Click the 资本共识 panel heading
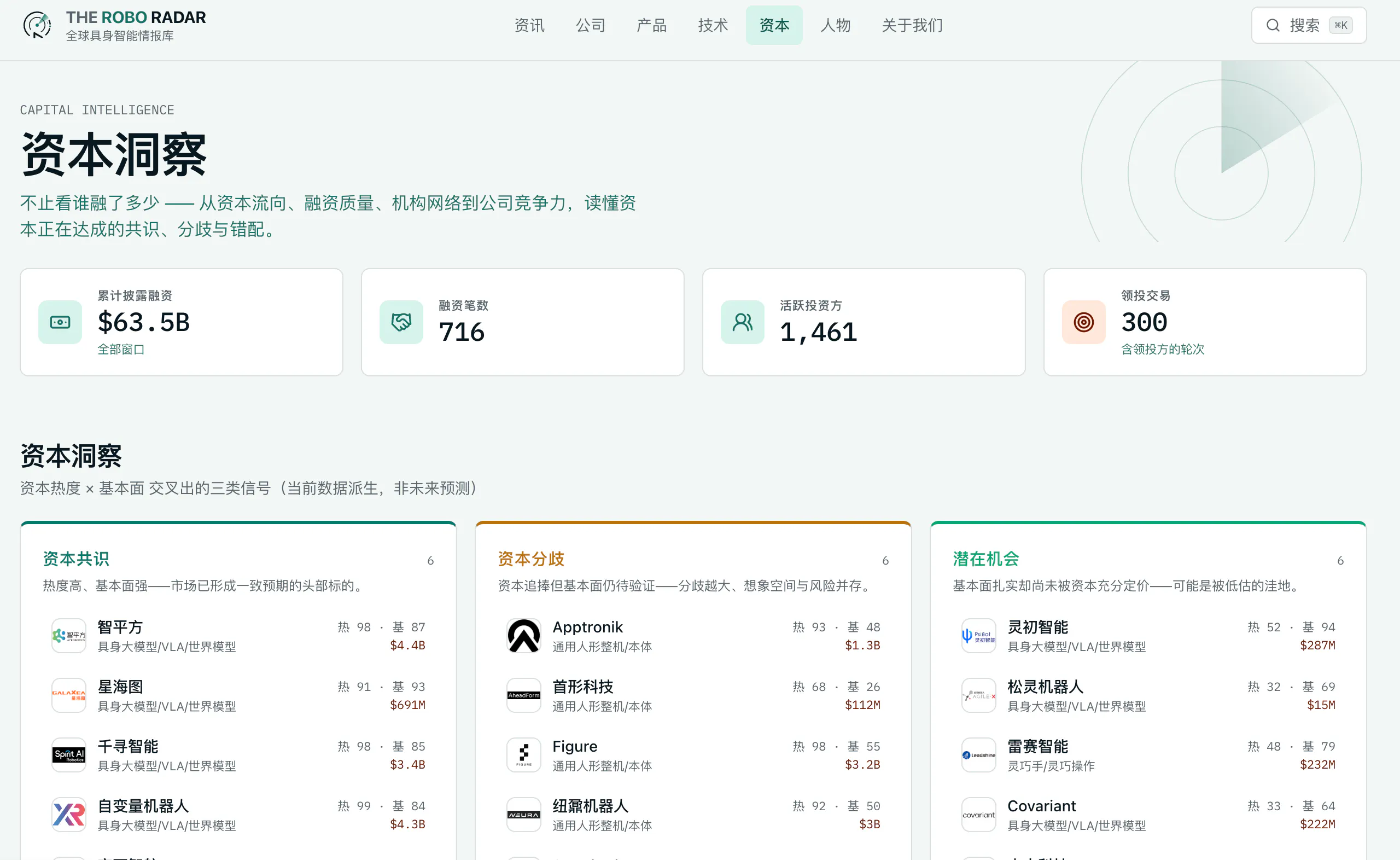This screenshot has width=1400, height=860. point(76,559)
